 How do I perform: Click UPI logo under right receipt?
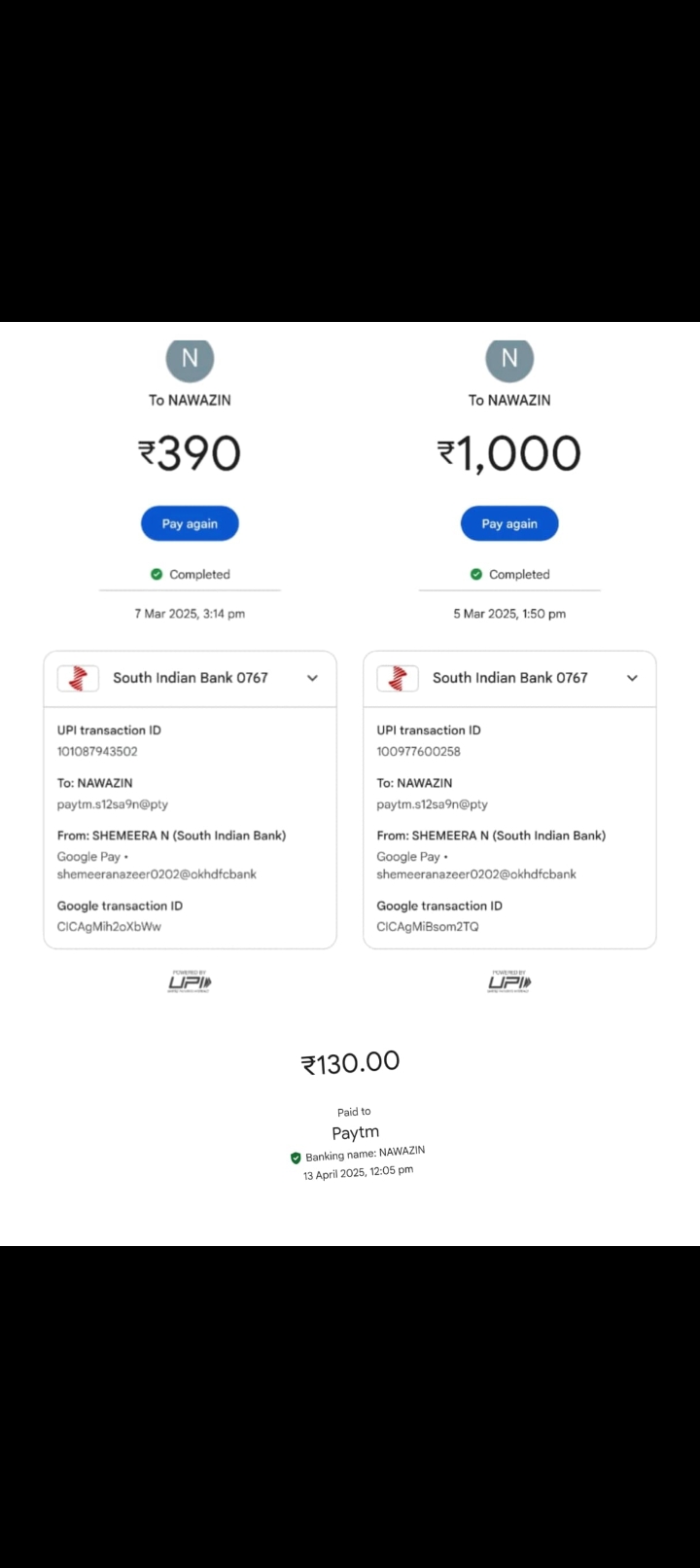pyautogui.click(x=509, y=981)
